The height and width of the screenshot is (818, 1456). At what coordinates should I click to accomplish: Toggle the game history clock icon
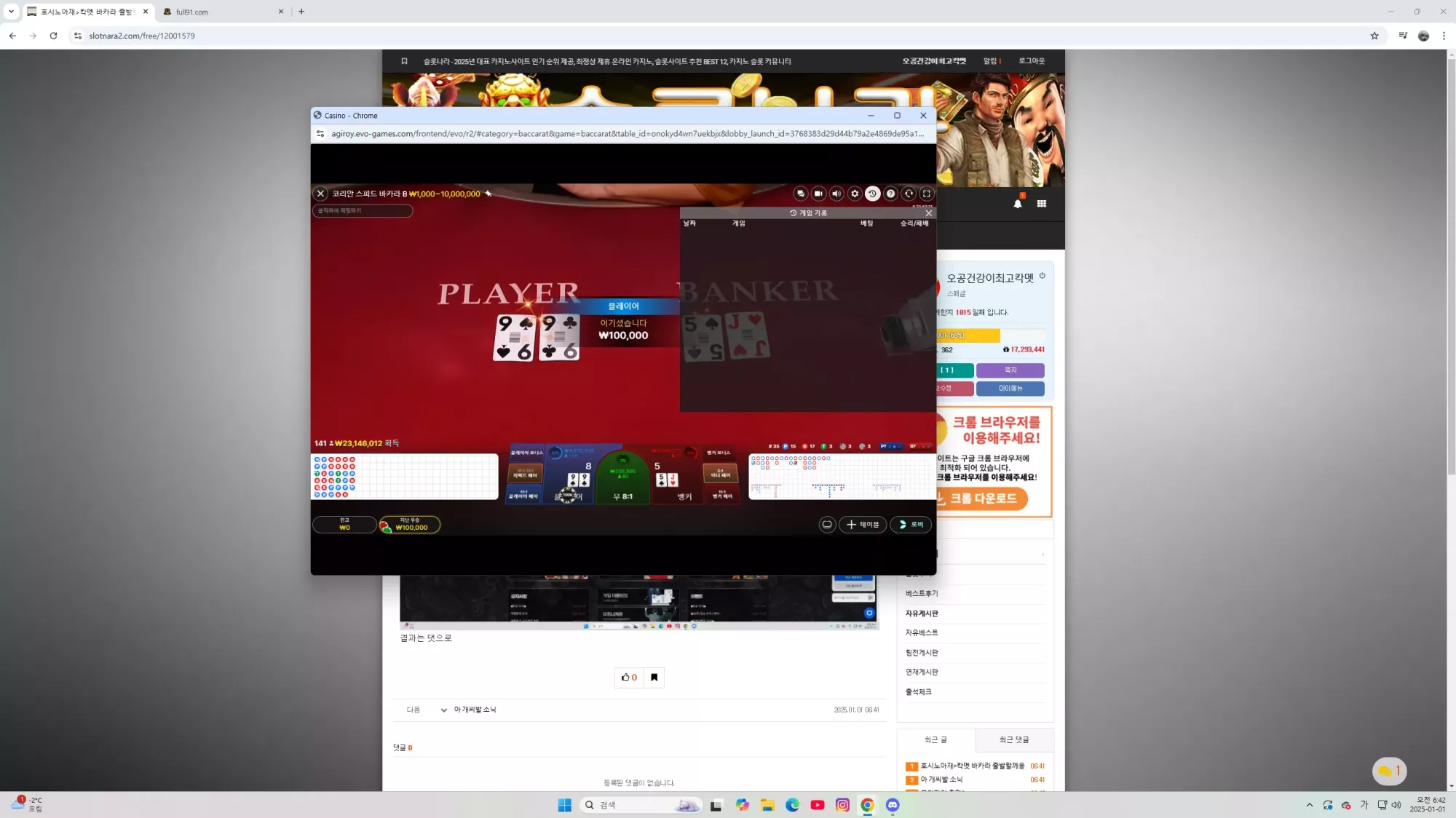(872, 194)
